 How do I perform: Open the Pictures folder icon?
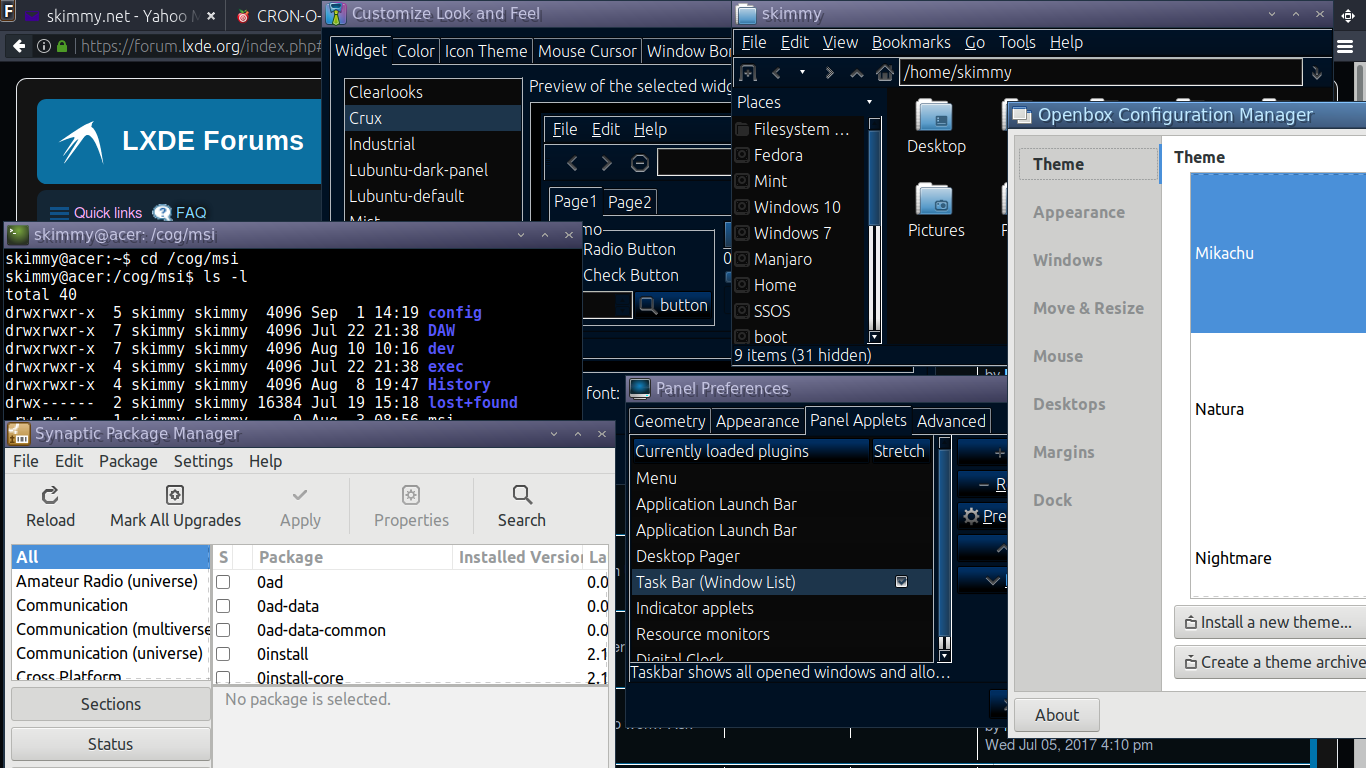[x=935, y=198]
